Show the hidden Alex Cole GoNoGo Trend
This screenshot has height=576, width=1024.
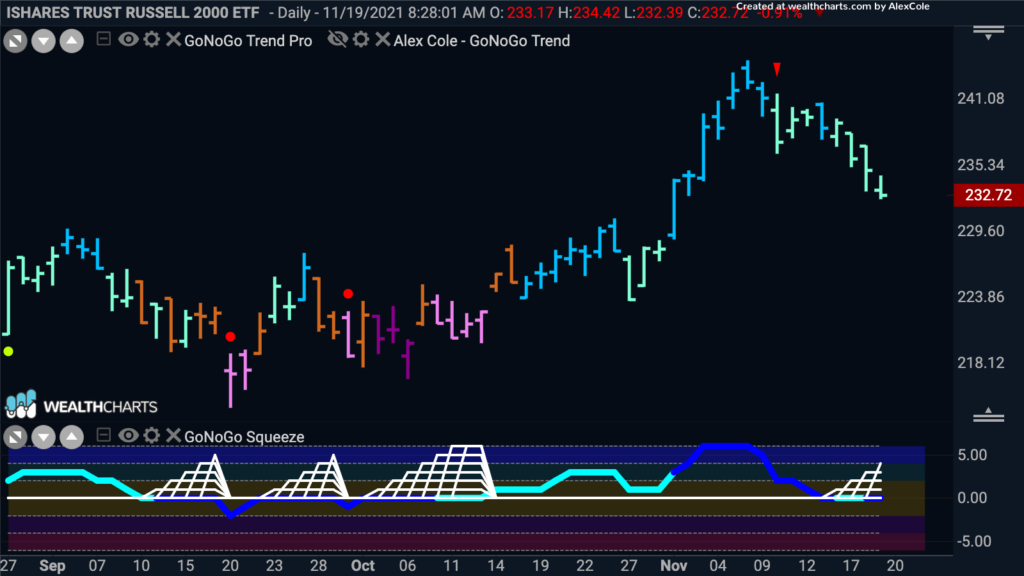tap(338, 41)
